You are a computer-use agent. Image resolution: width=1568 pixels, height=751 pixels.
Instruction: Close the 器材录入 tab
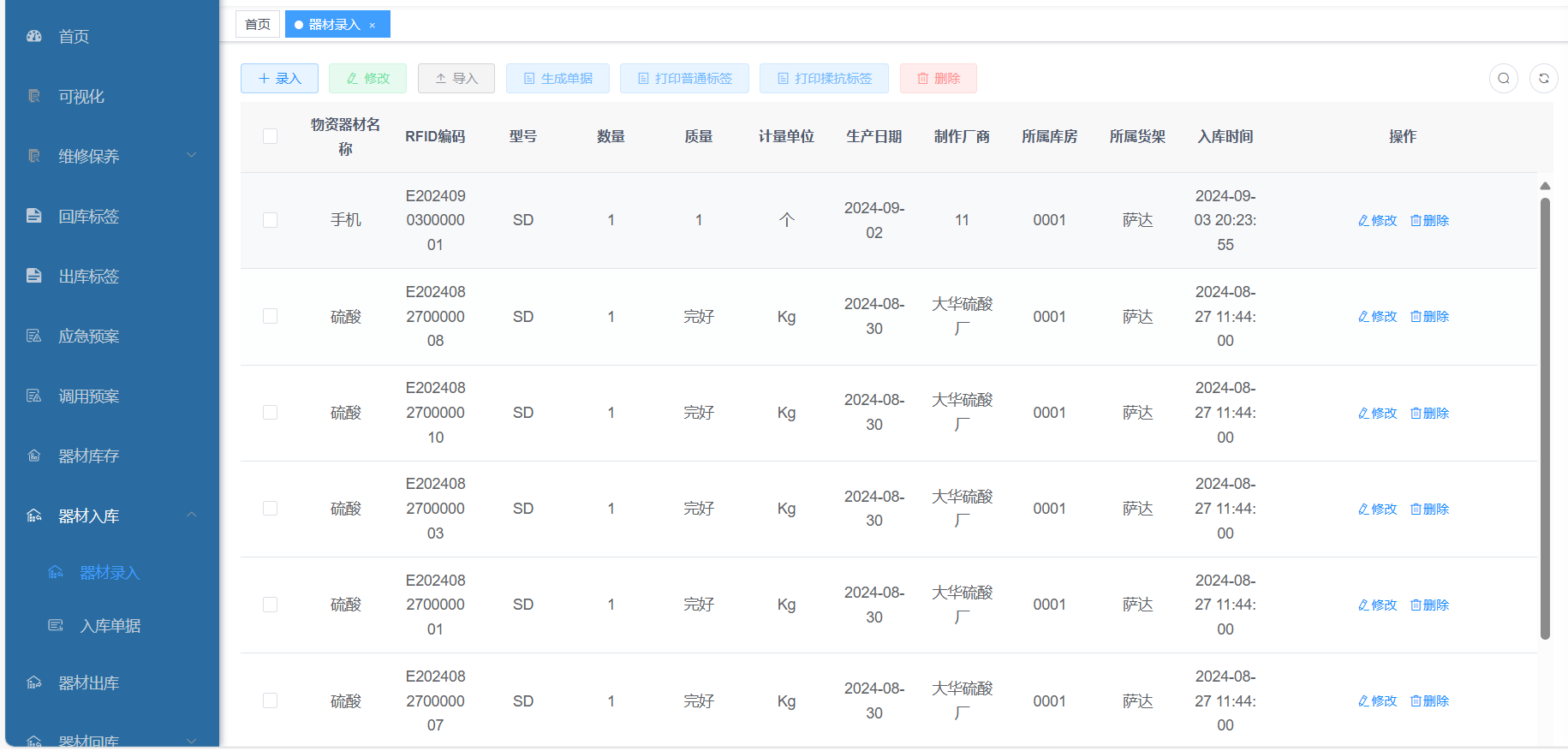coord(373,26)
